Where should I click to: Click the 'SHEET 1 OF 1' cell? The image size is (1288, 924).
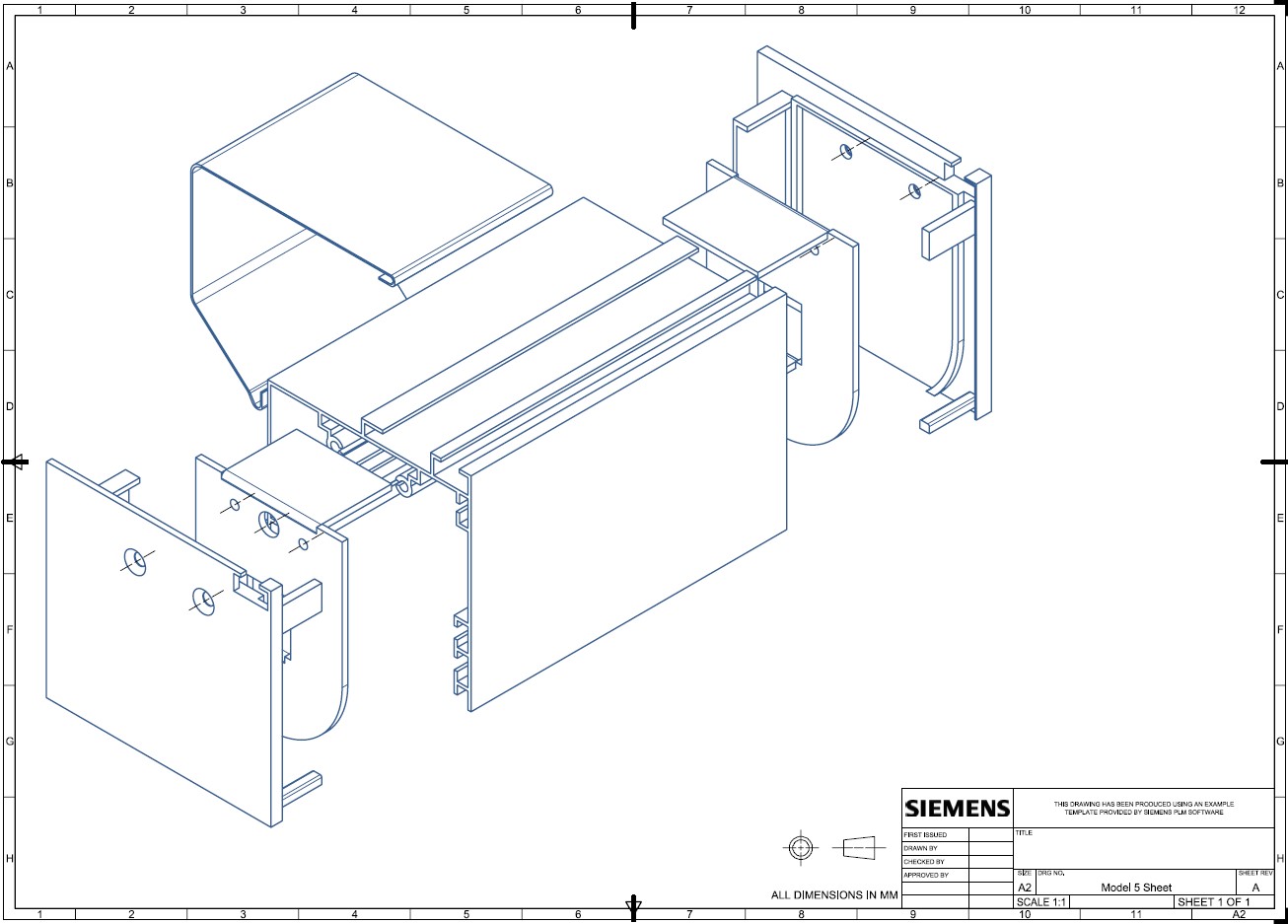[1214, 902]
